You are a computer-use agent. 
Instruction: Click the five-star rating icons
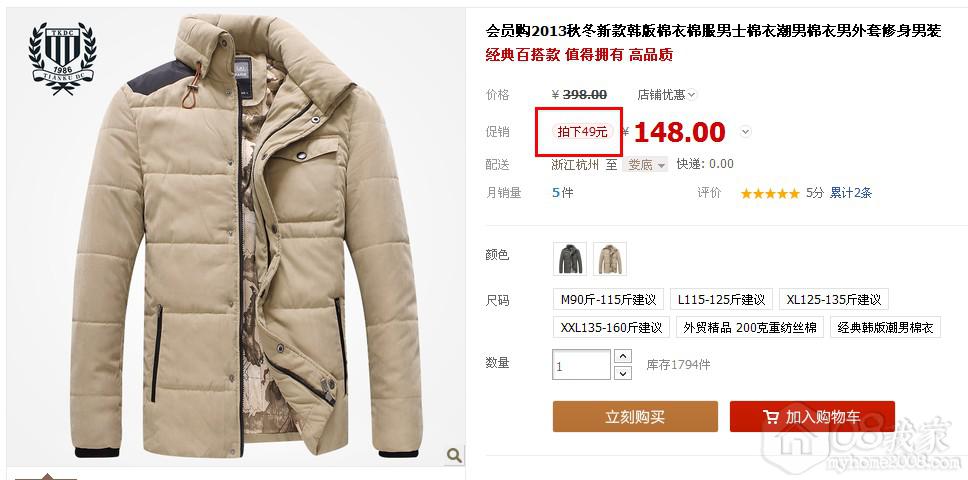(x=770, y=194)
